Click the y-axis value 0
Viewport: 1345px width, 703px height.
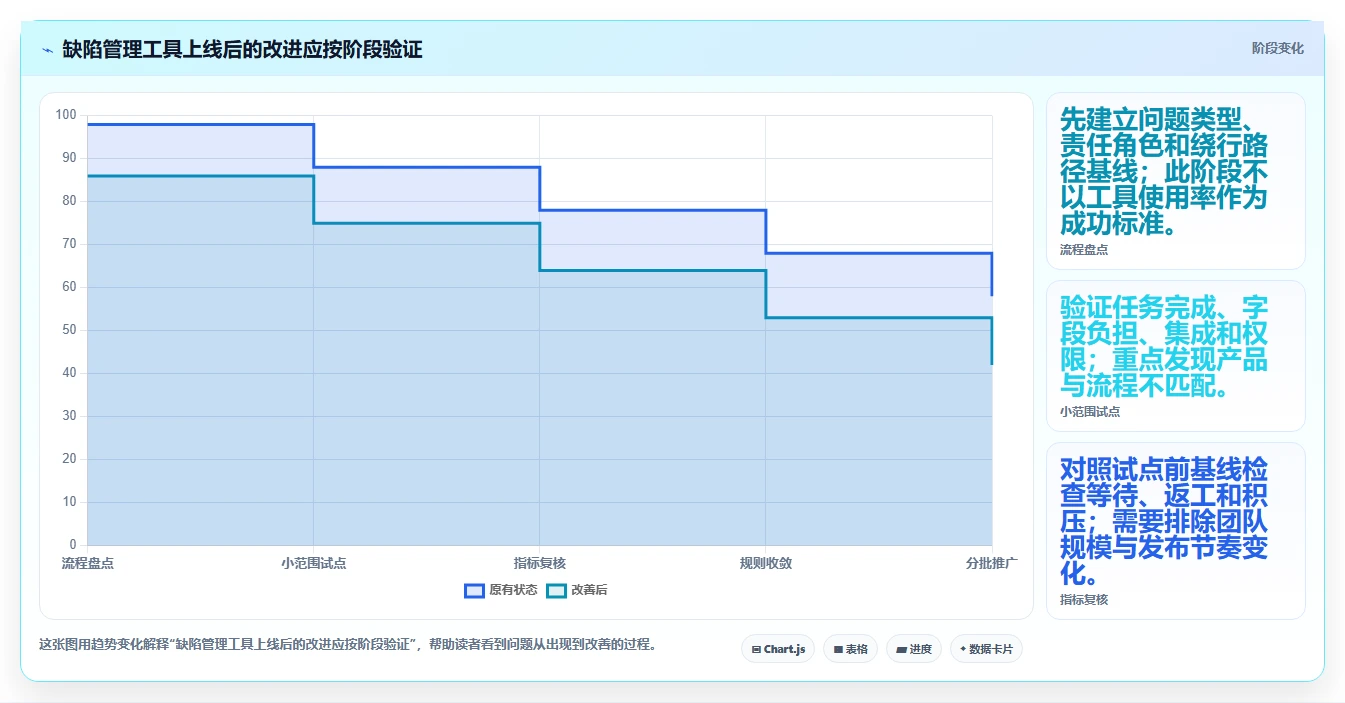(x=73, y=545)
